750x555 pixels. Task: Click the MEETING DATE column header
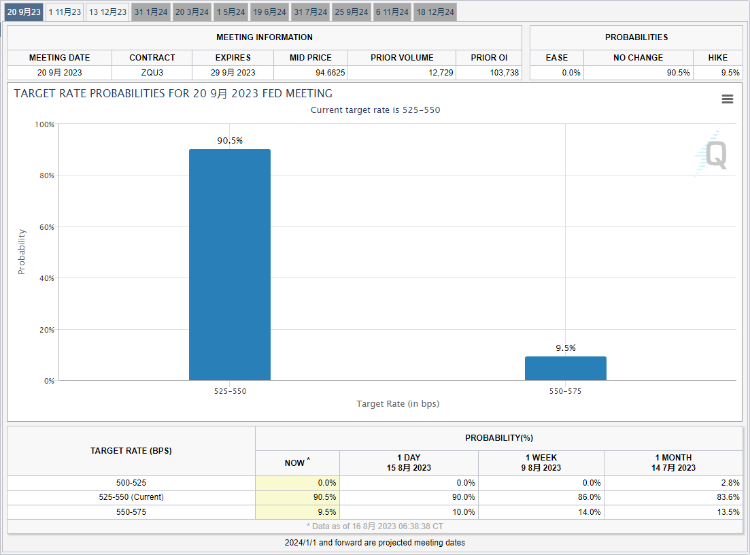click(x=59, y=57)
